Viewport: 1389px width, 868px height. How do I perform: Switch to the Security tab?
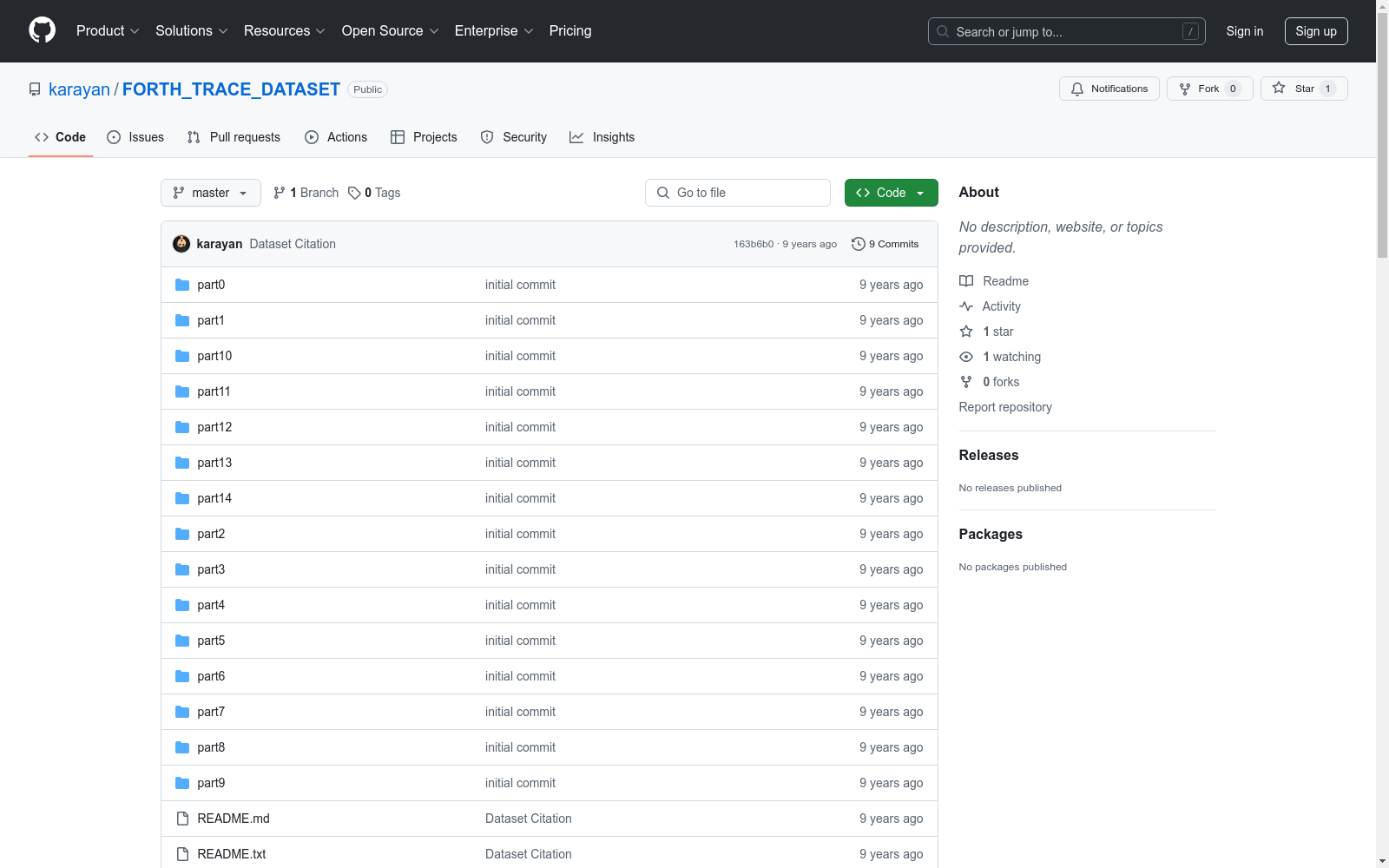click(514, 137)
